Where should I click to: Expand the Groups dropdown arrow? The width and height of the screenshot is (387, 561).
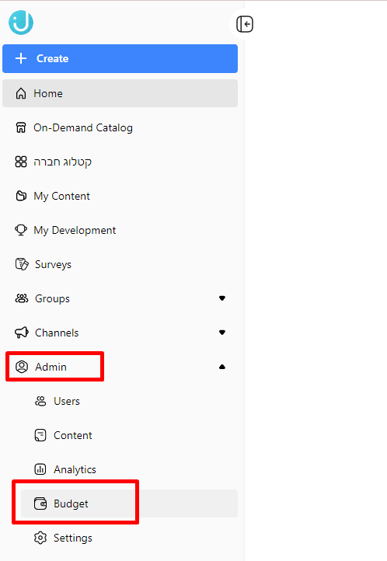(222, 298)
